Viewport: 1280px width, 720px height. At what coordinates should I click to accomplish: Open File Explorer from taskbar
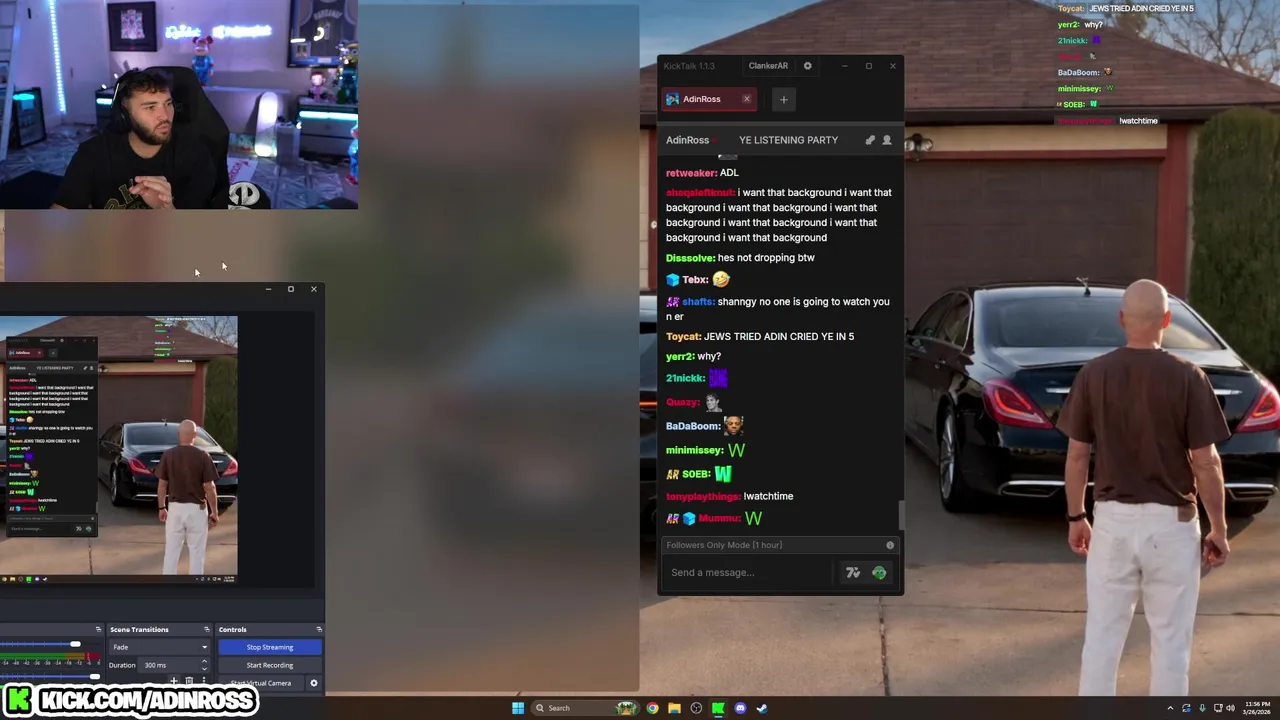point(674,708)
